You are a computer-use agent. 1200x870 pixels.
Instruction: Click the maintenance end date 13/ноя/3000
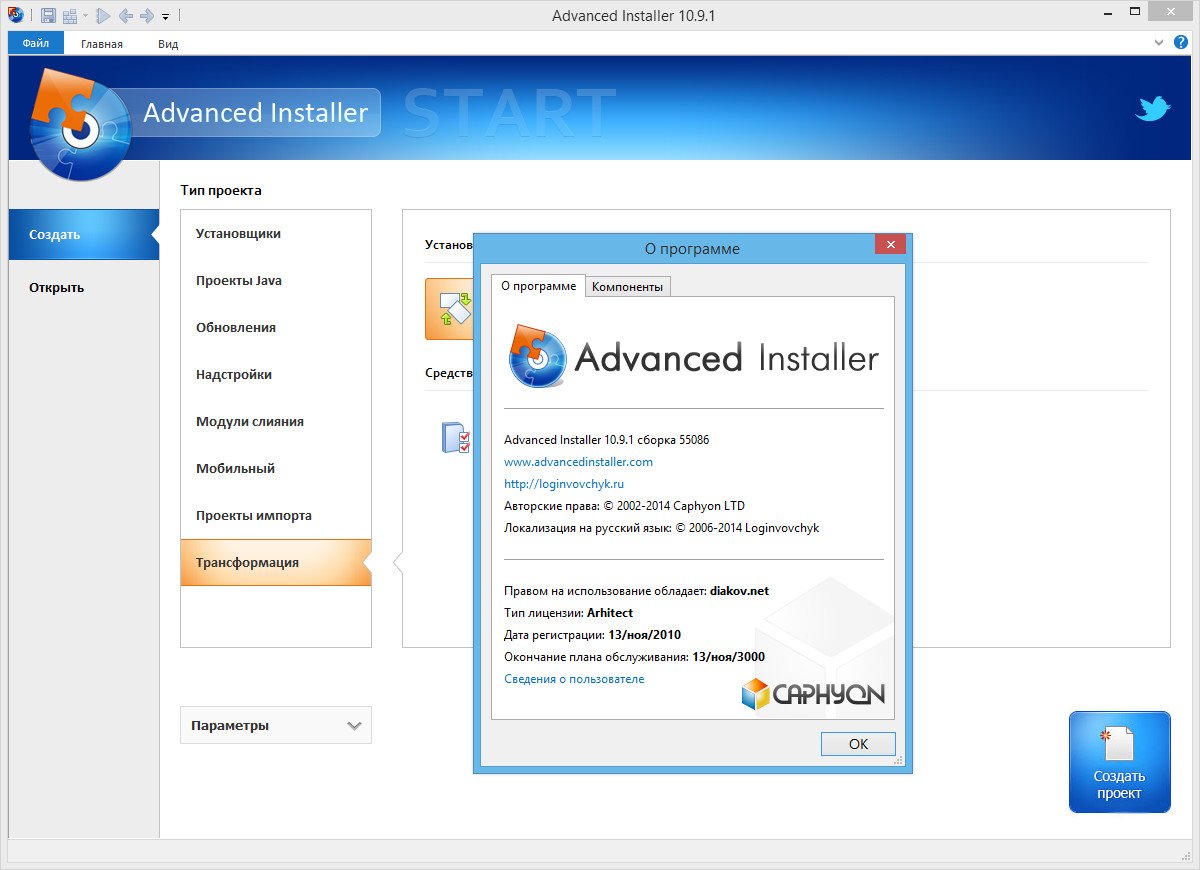pyautogui.click(x=728, y=657)
